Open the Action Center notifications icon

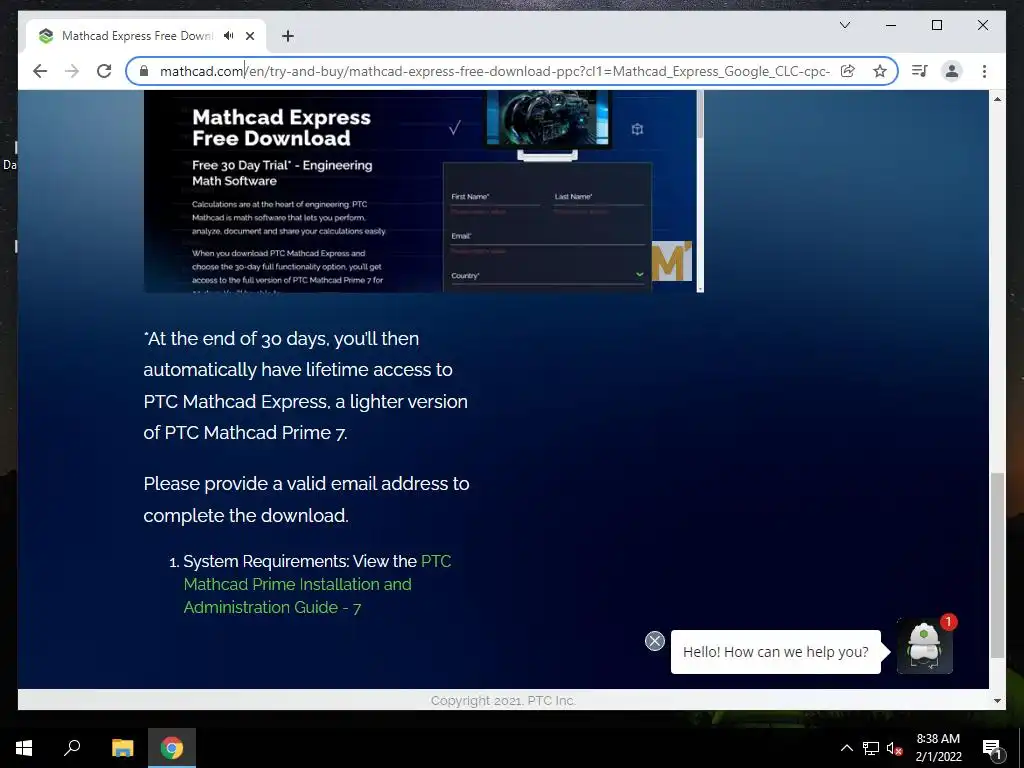992,748
